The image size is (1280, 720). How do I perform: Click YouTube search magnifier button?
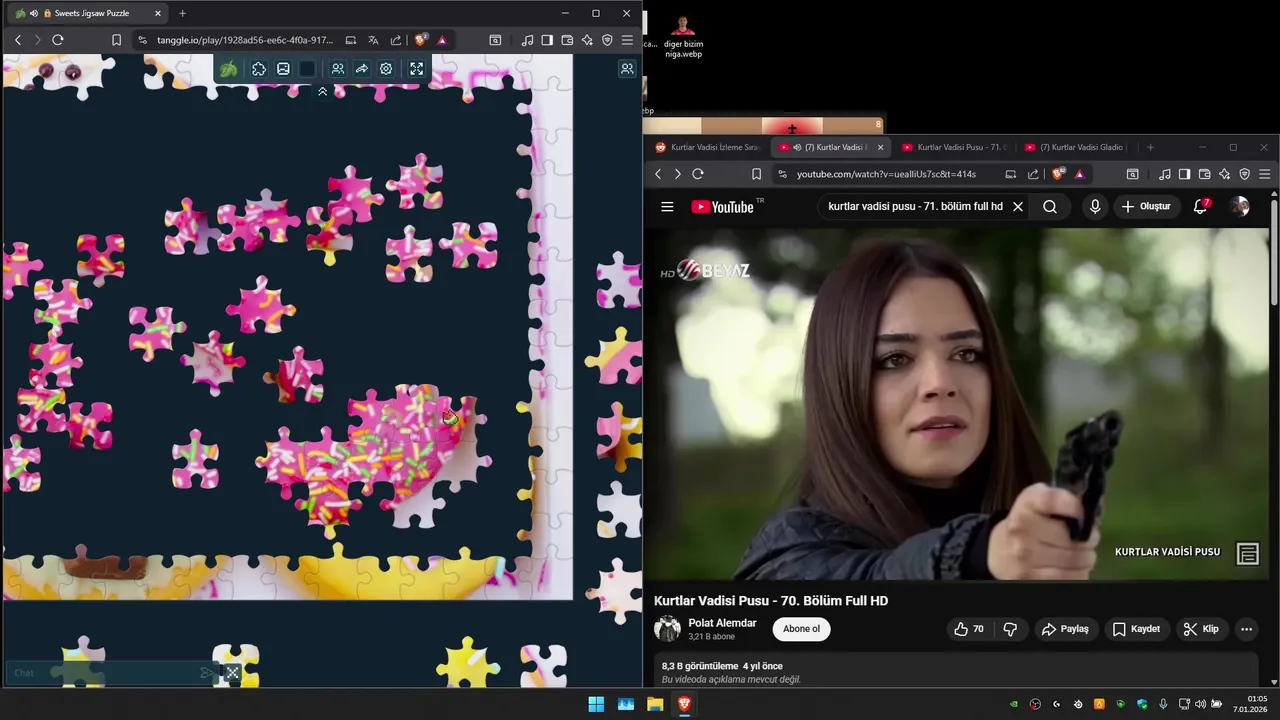click(x=1049, y=207)
